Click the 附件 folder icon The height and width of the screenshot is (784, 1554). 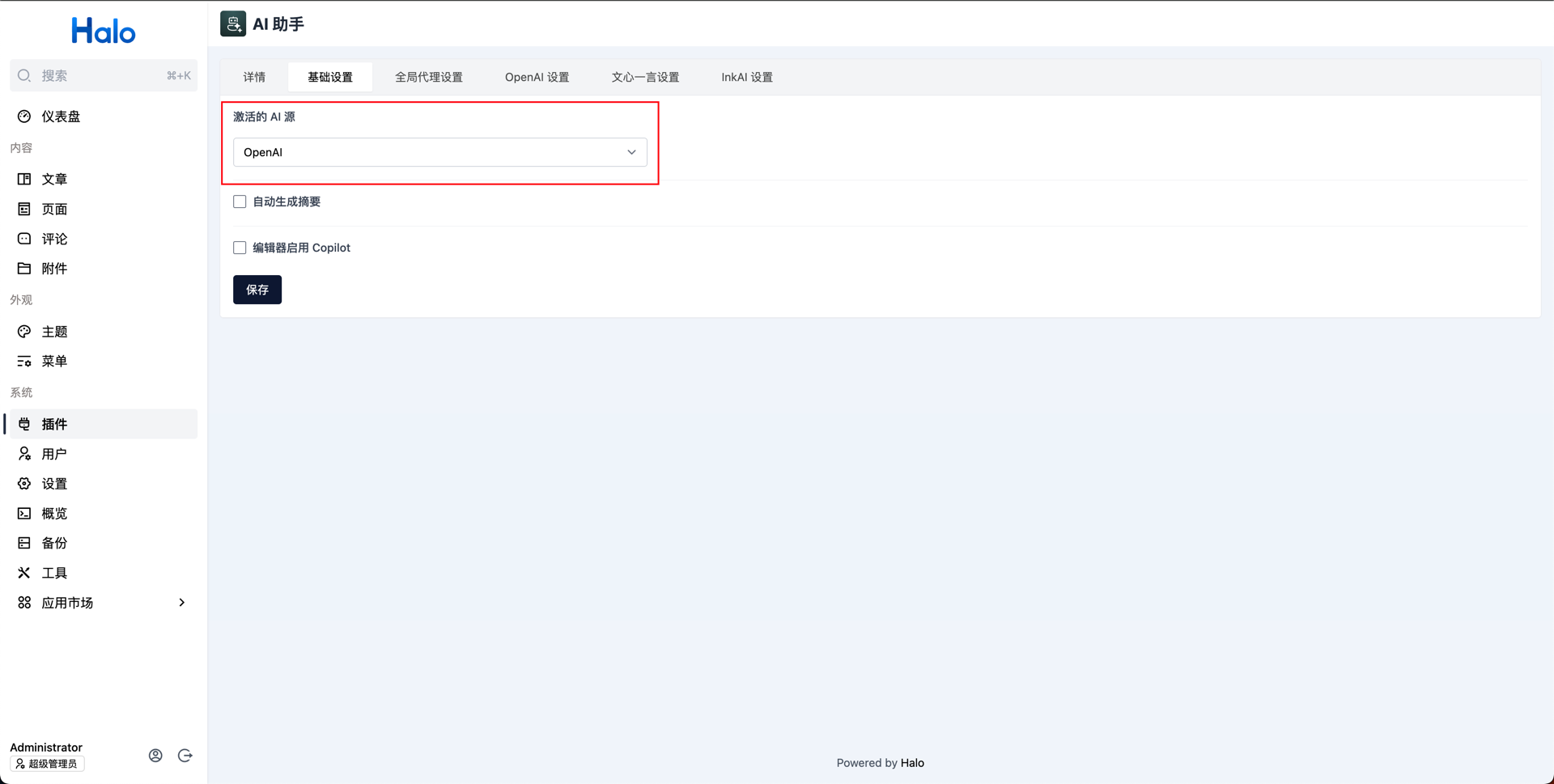(24, 269)
